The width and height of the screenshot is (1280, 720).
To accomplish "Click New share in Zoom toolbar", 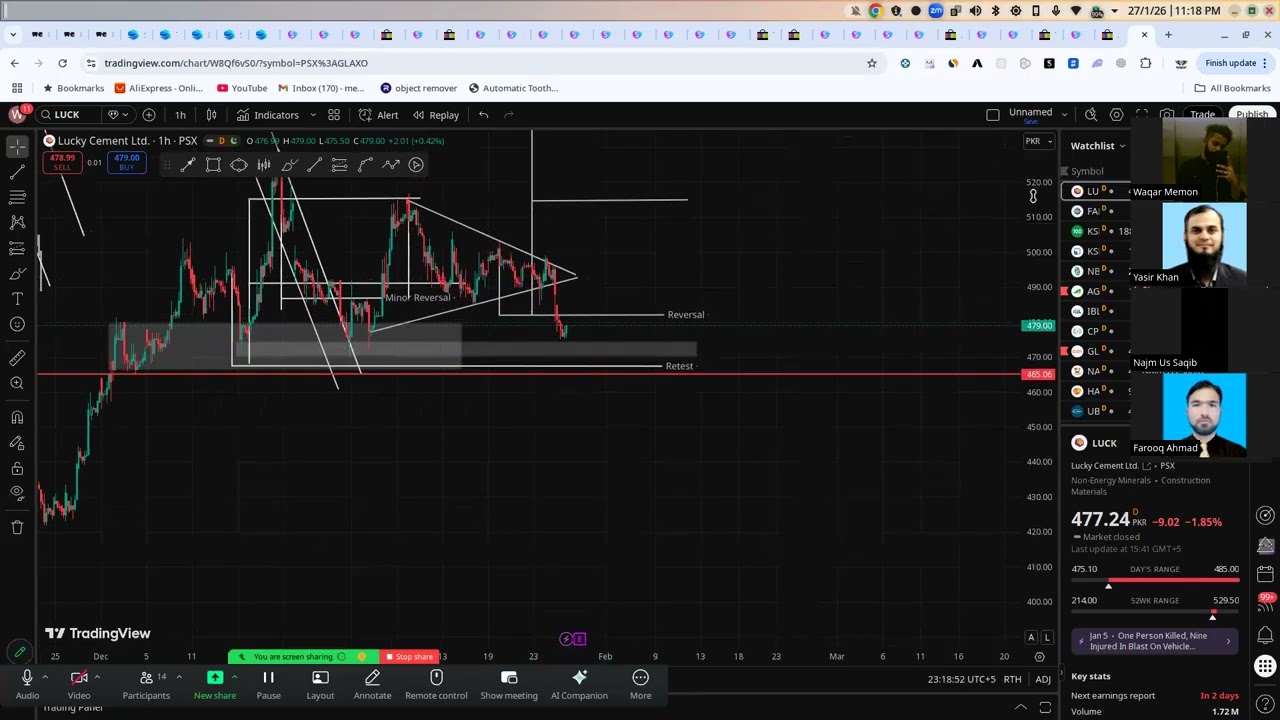I will [x=215, y=685].
